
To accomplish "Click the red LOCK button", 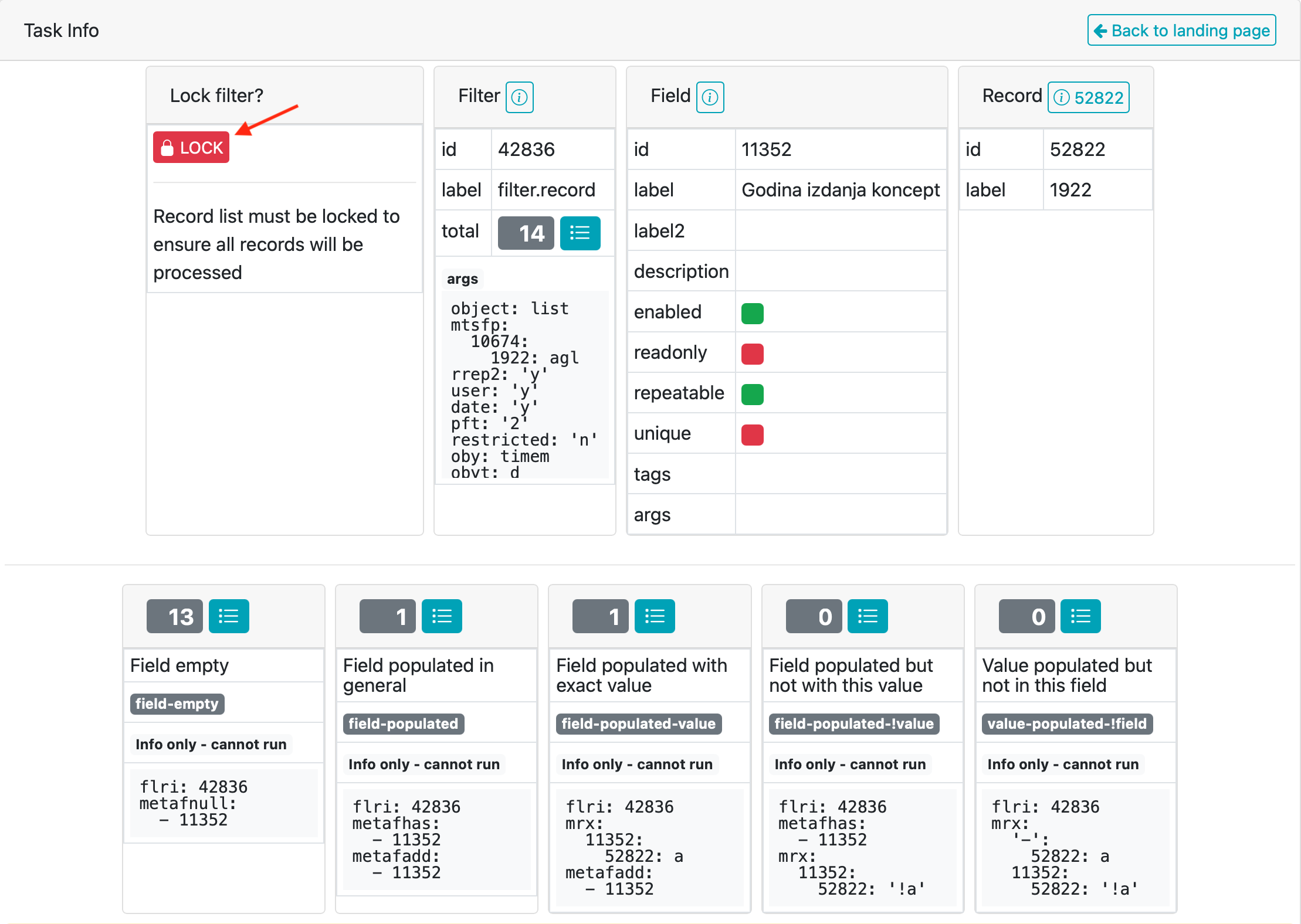I will pyautogui.click(x=191, y=147).
